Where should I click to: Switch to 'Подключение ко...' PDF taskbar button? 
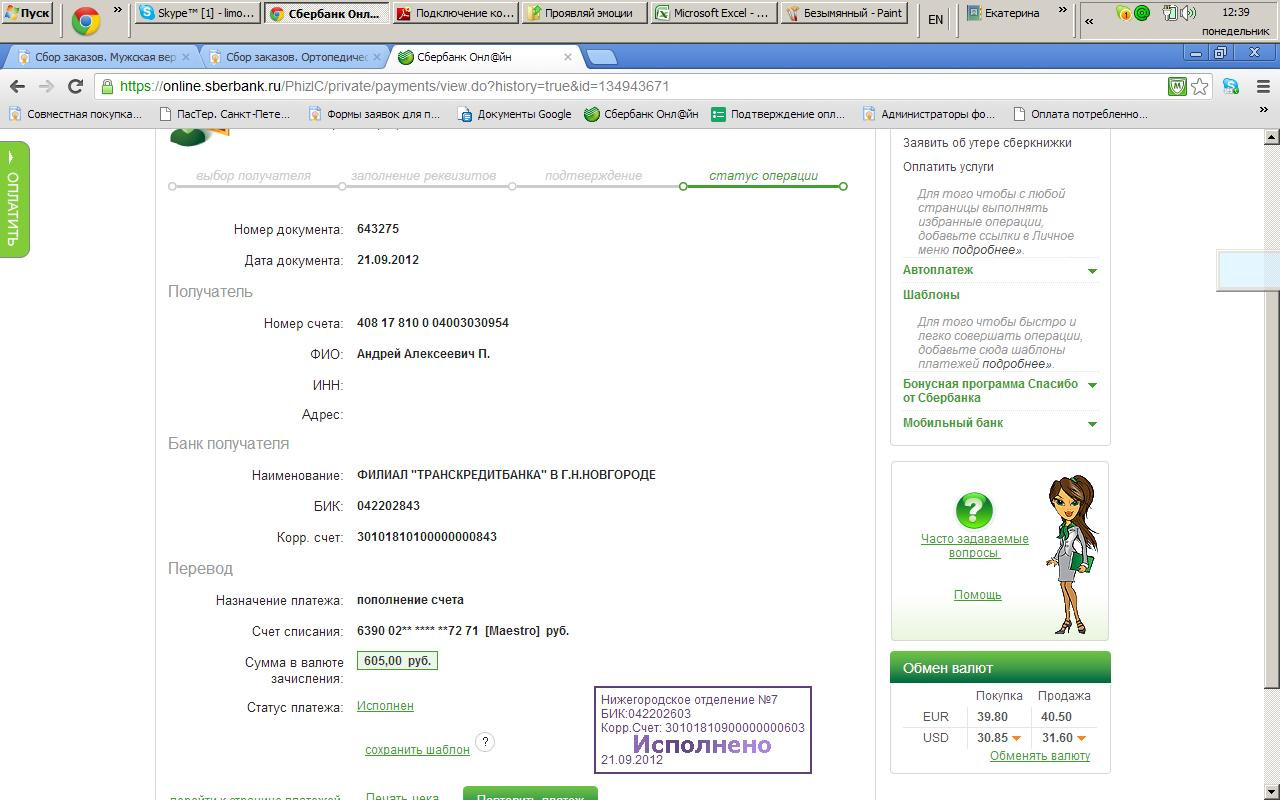click(455, 14)
